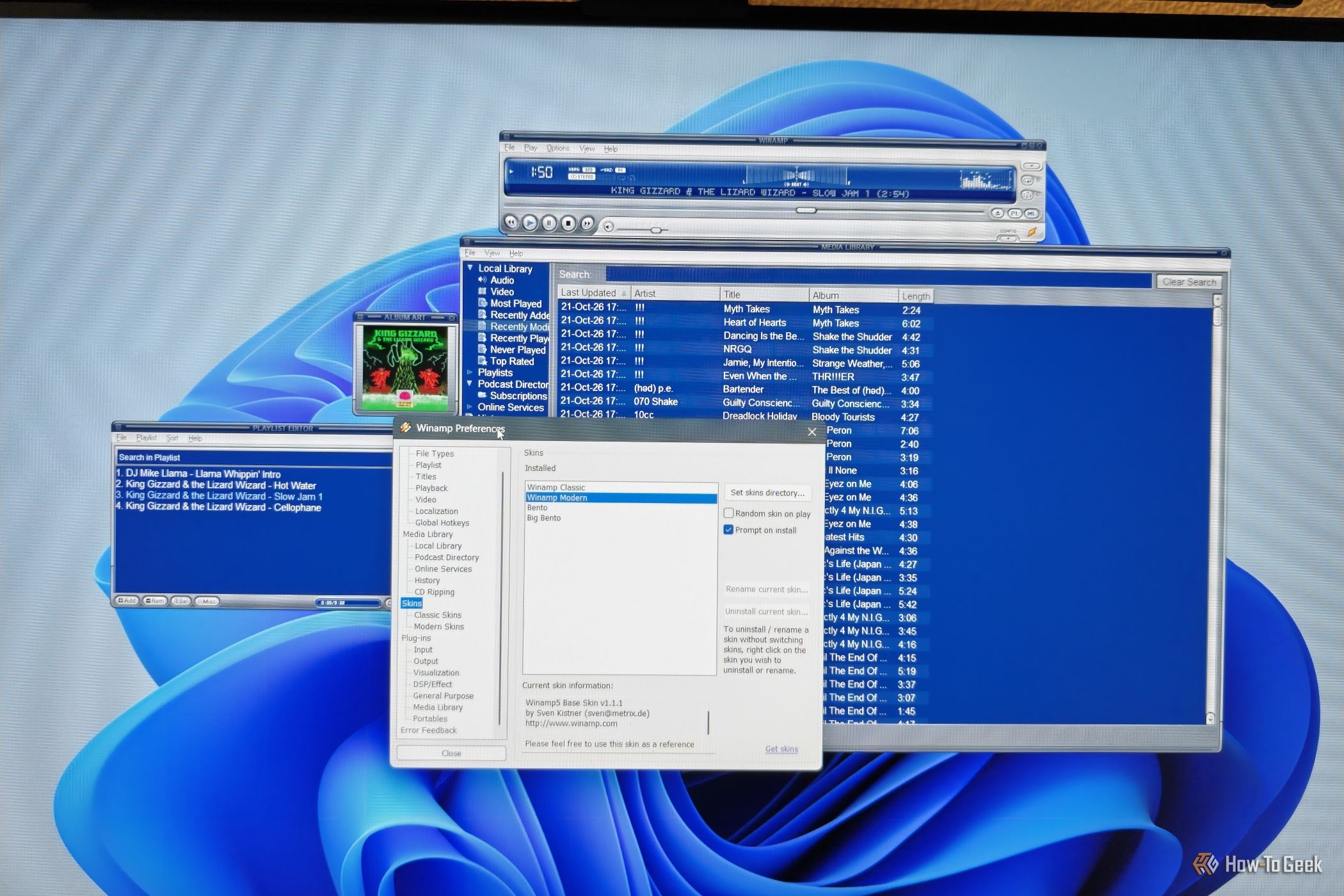Viewport: 1344px width, 896px height.
Task: Open the Video view in Local Library
Action: click(502, 292)
